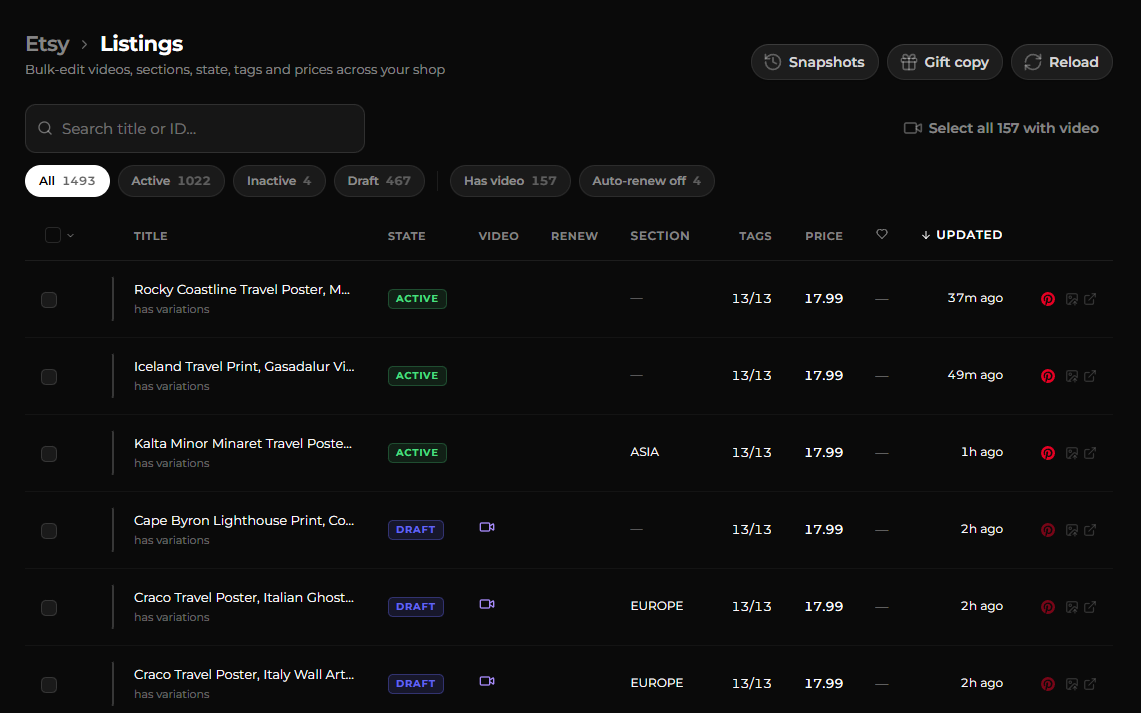Open Kalta Minor Minaret listing externally
1141x713 pixels.
point(1090,453)
